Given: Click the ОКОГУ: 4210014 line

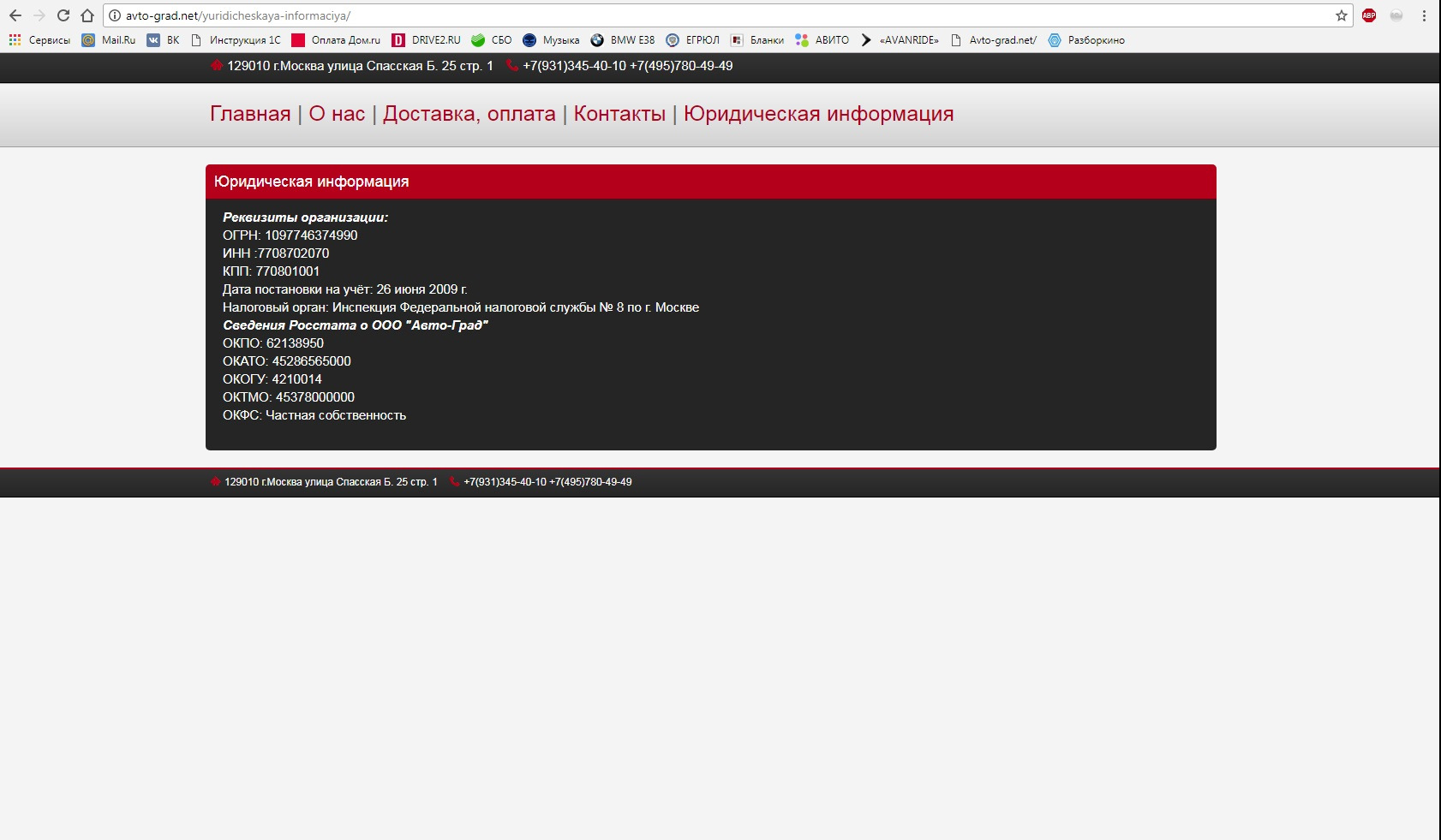Looking at the screenshot, I should click(x=272, y=379).
